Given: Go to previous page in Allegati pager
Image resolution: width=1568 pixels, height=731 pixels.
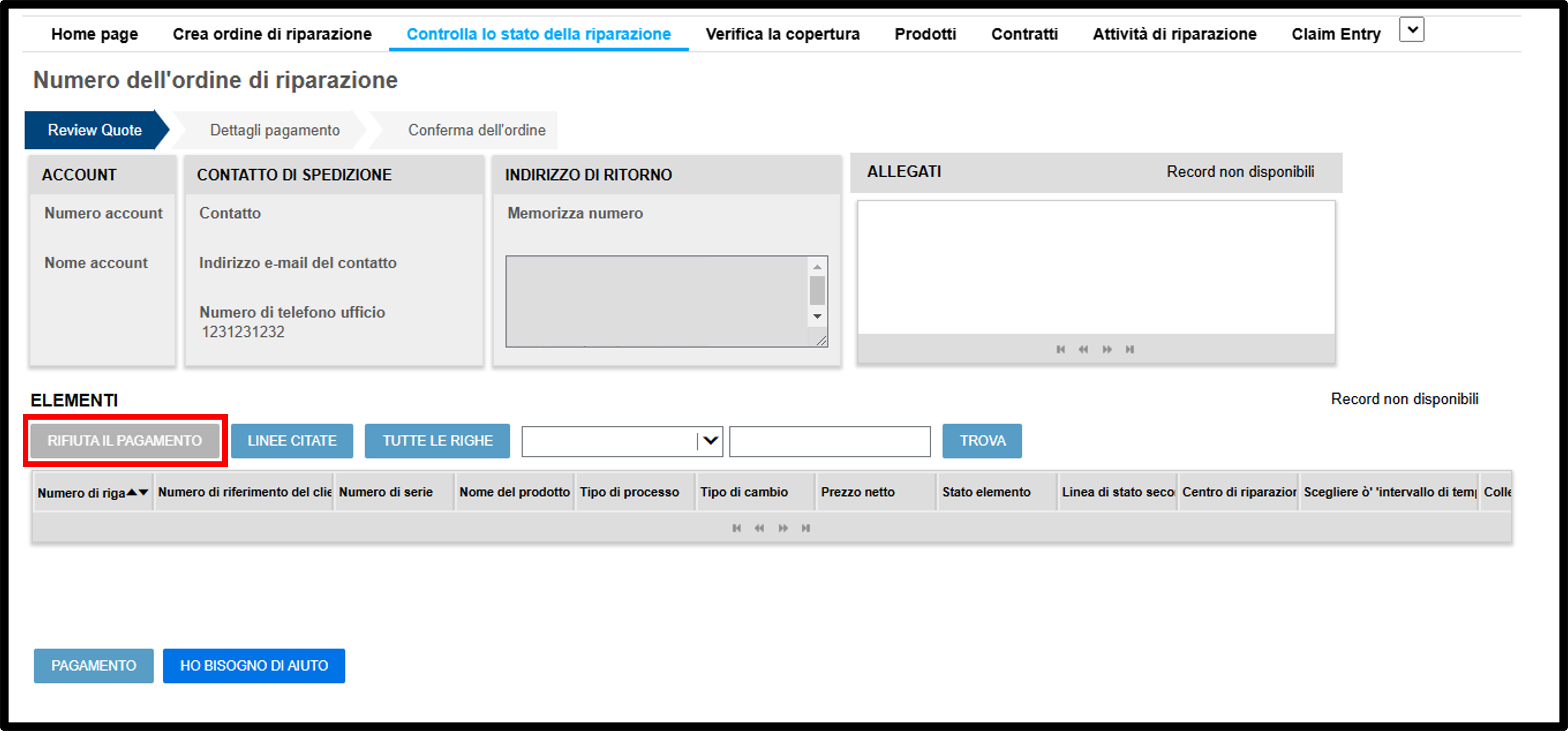Looking at the screenshot, I should (x=1083, y=349).
